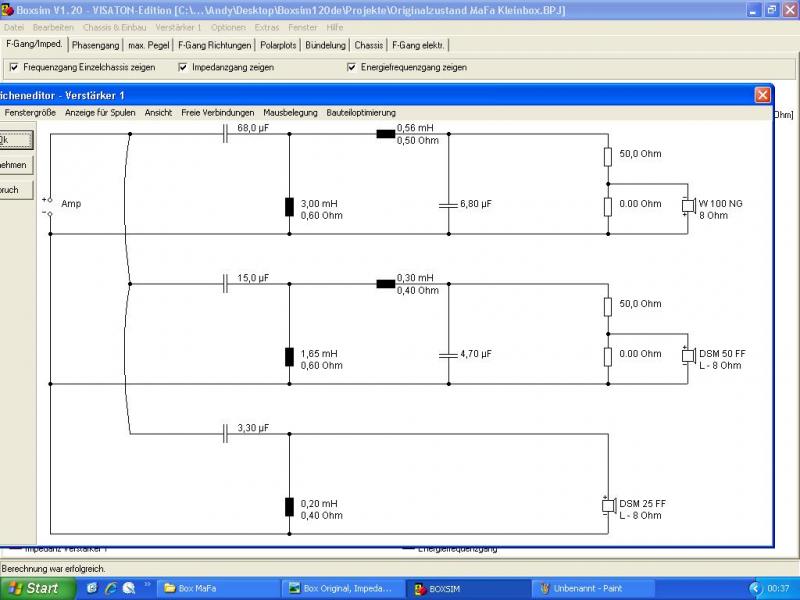Select the 4,70 µF capacitor symbol
The height and width of the screenshot is (600, 800).
click(448, 354)
